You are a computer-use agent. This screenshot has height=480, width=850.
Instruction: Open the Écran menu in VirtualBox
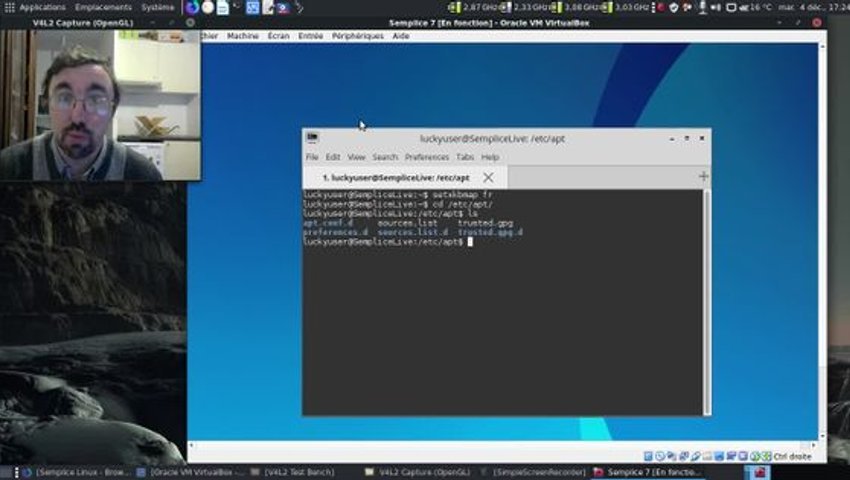tap(278, 36)
